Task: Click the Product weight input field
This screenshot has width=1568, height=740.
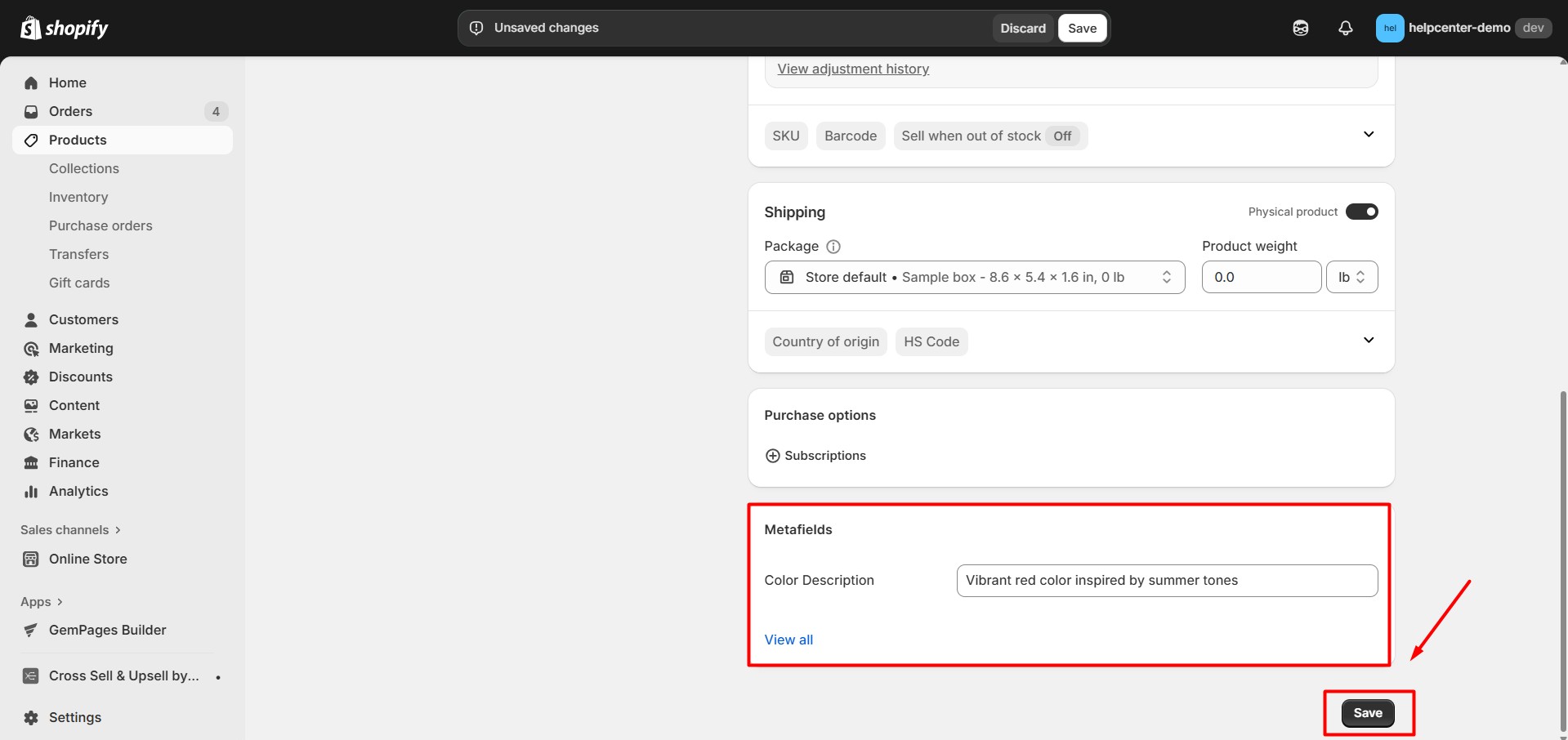Action: [x=1260, y=277]
